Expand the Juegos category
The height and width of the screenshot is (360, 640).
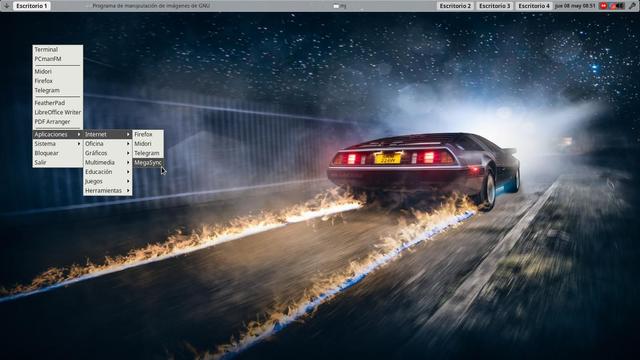(x=107, y=181)
